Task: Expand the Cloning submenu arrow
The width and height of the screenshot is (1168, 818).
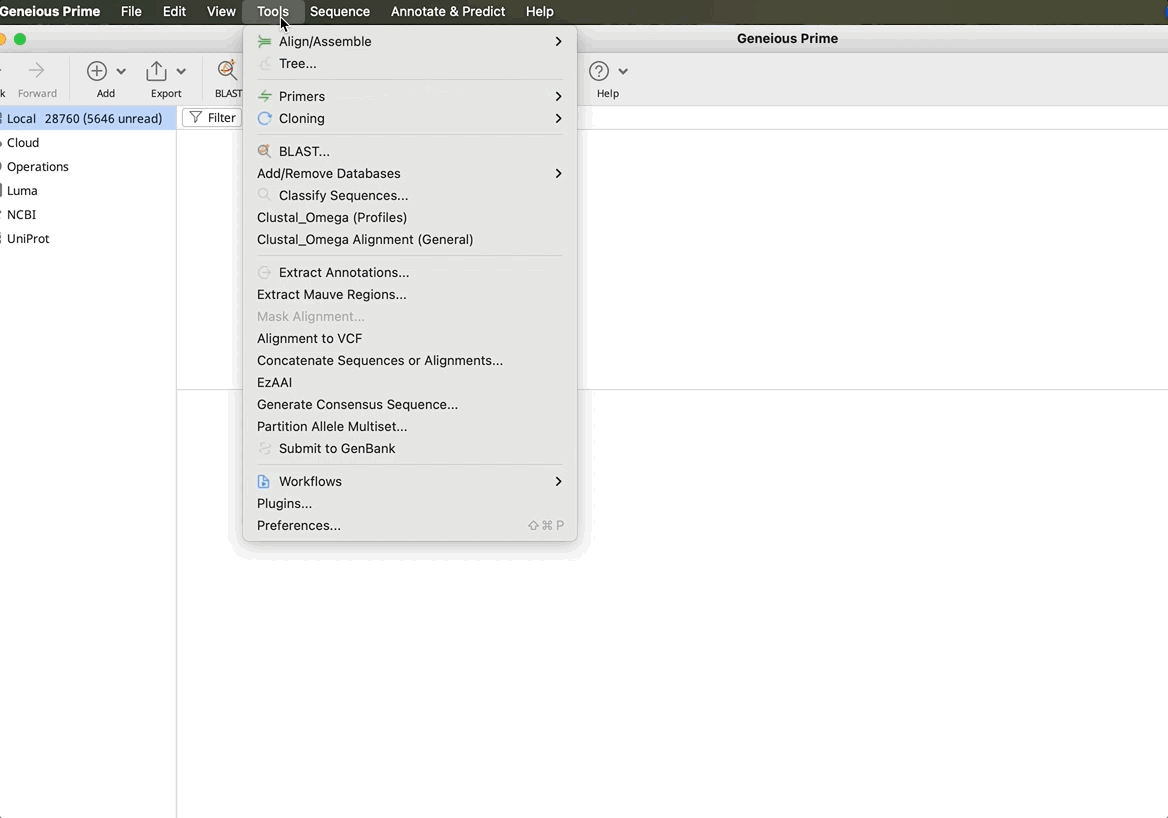Action: 558,118
